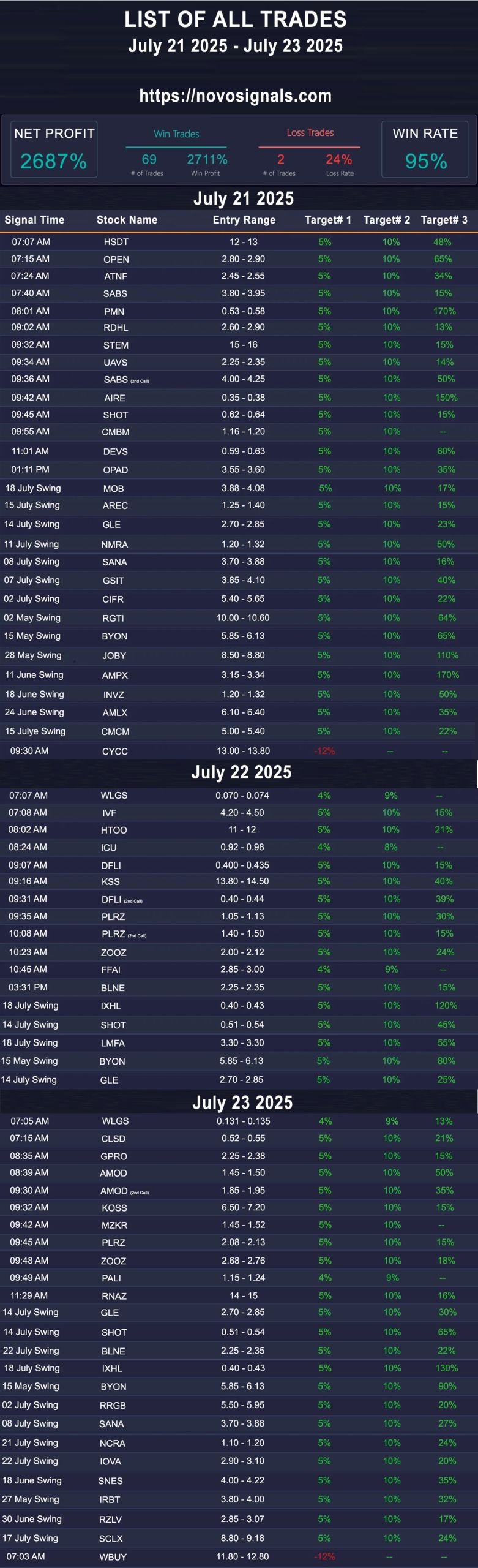
Task: Select the JOBY 28 May Swing row
Action: tap(239, 655)
